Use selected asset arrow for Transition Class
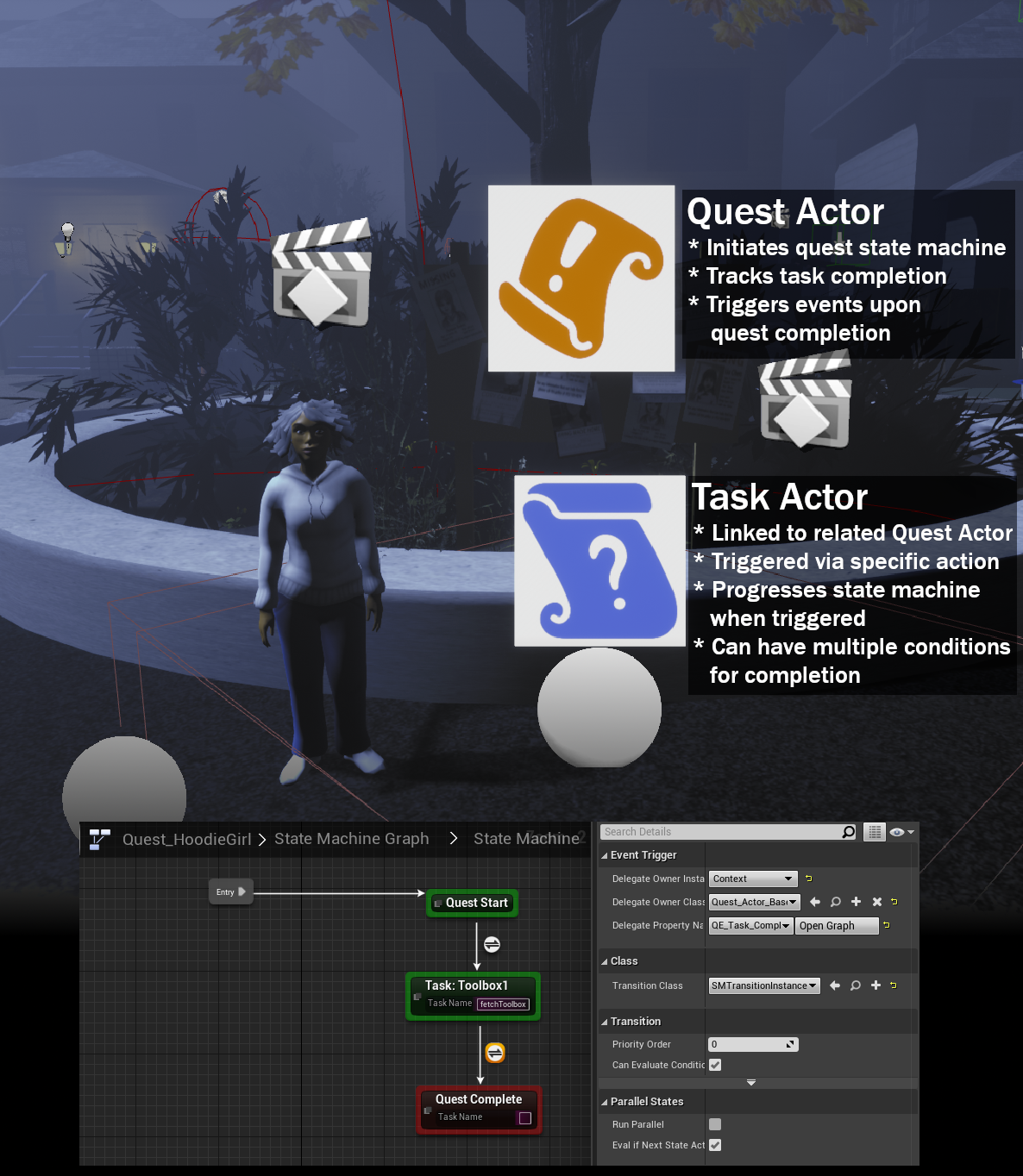This screenshot has width=1023, height=1176. point(835,985)
